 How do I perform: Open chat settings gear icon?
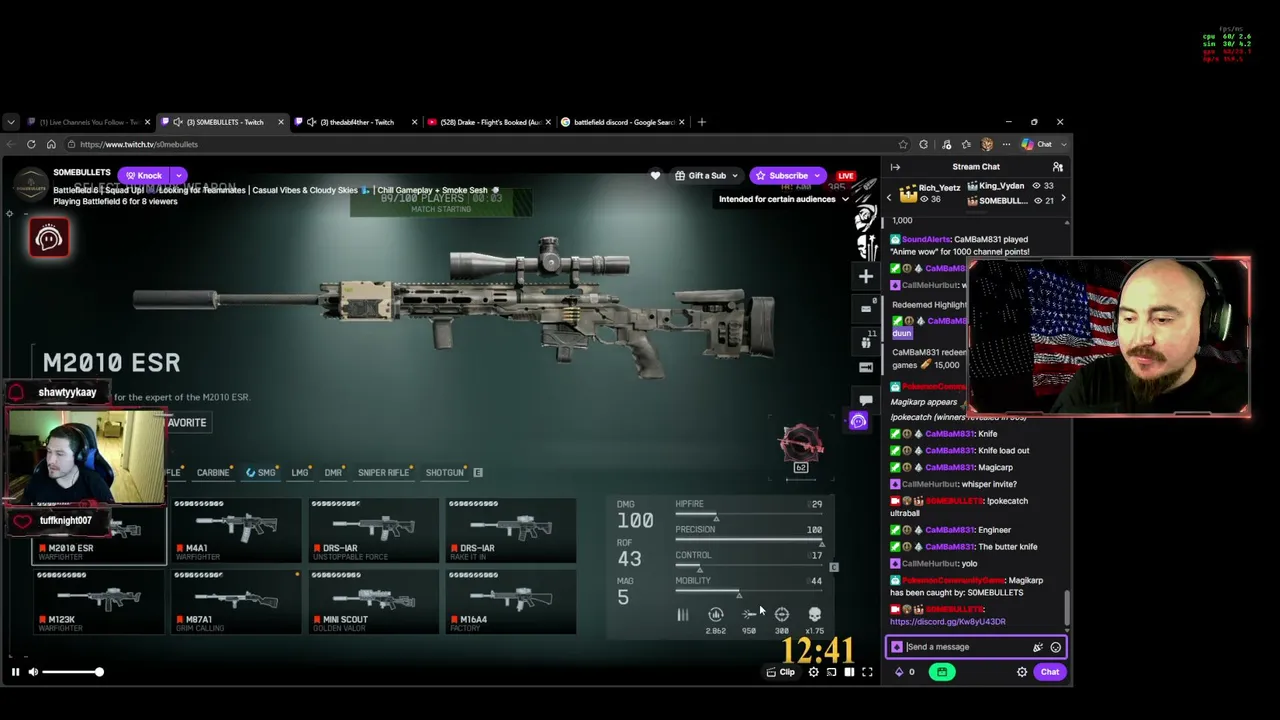(x=1022, y=672)
